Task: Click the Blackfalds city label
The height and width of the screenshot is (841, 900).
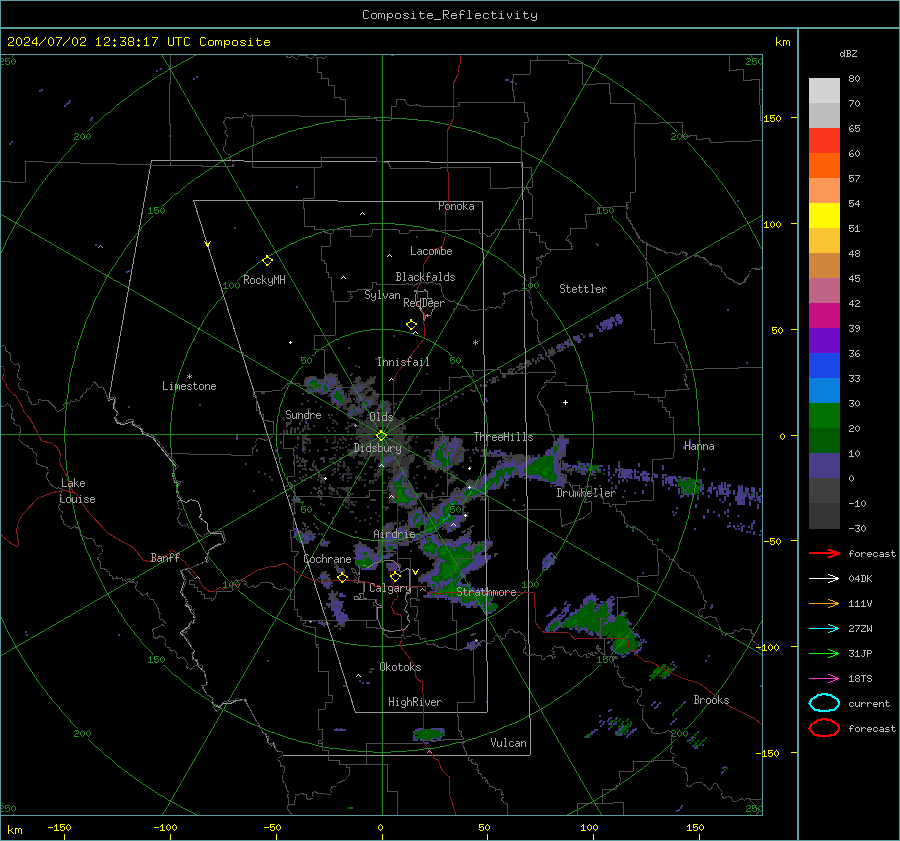Action: (x=425, y=277)
